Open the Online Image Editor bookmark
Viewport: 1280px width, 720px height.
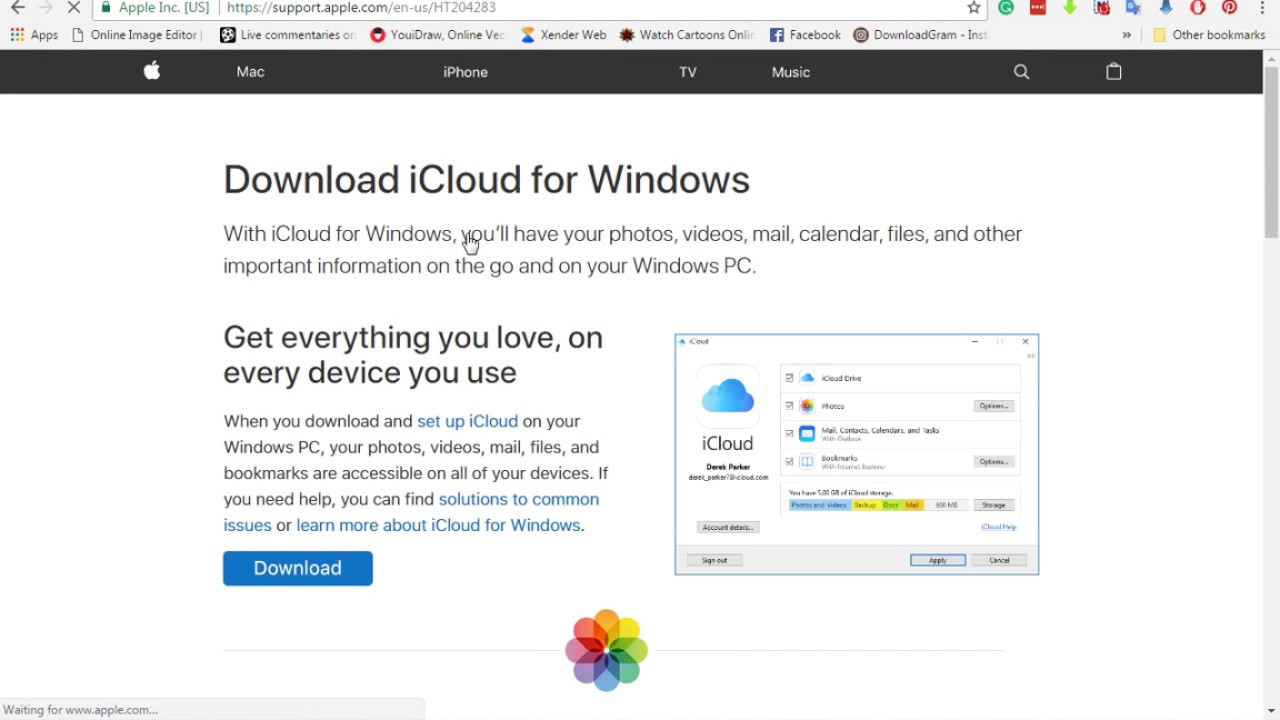pyautogui.click(x=137, y=35)
